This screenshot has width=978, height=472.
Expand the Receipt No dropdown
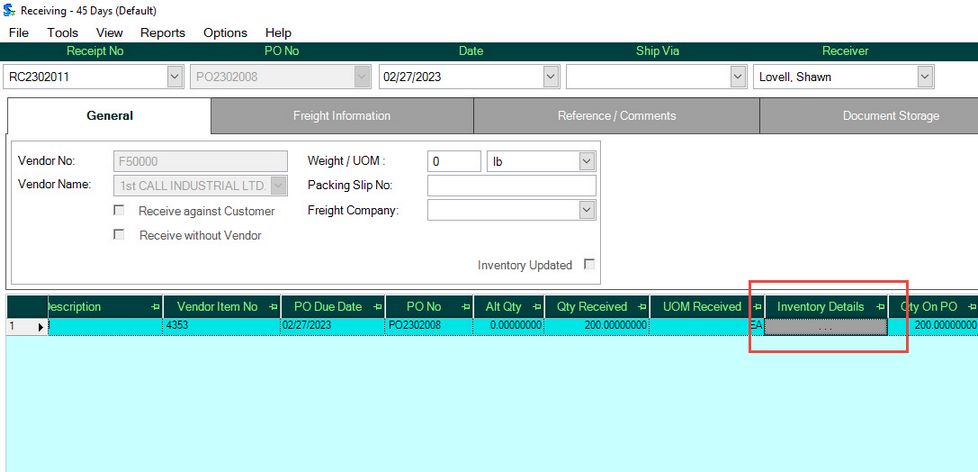[x=175, y=76]
